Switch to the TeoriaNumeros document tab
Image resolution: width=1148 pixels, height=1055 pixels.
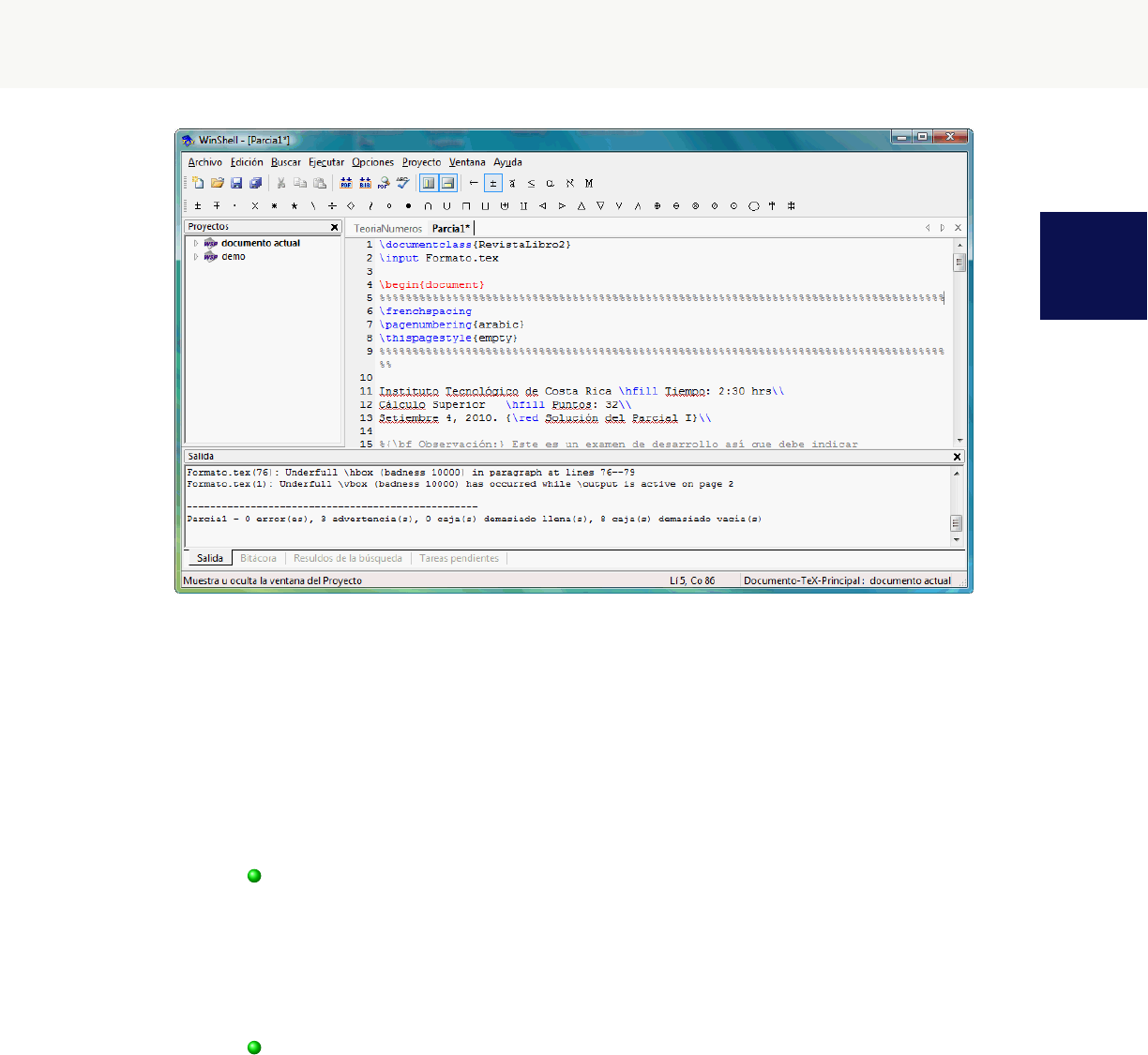coord(388,228)
